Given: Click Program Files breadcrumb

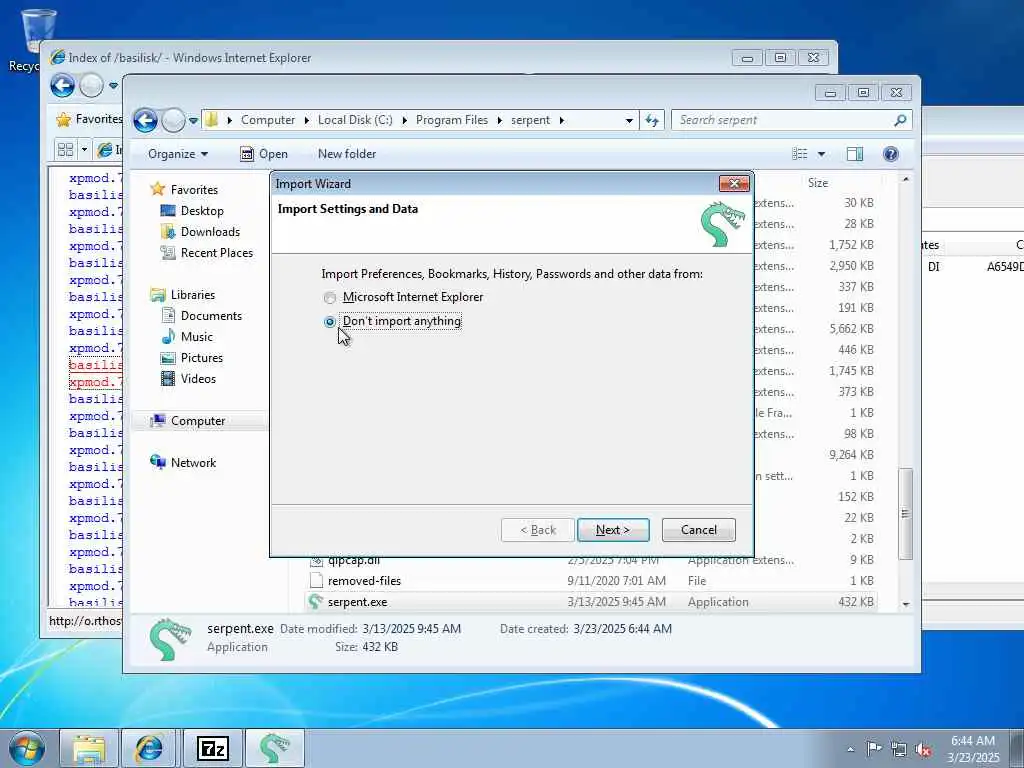Looking at the screenshot, I should [x=452, y=120].
